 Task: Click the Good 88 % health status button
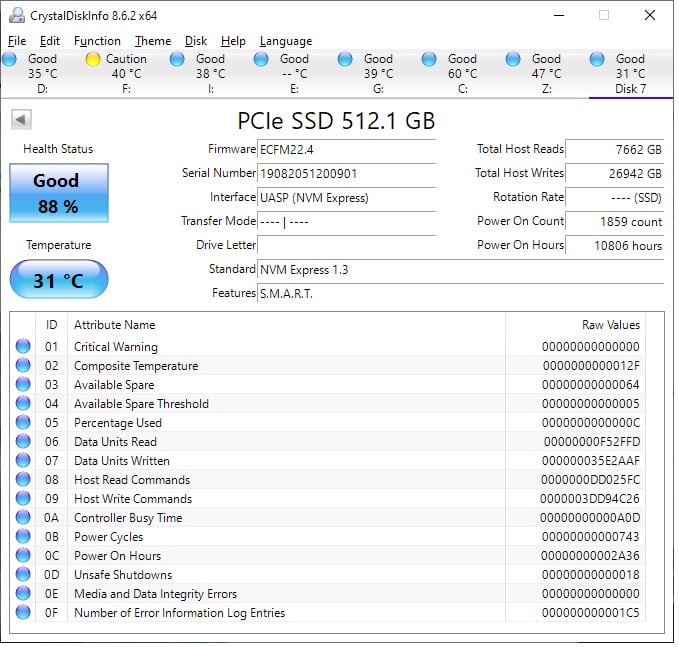(59, 193)
